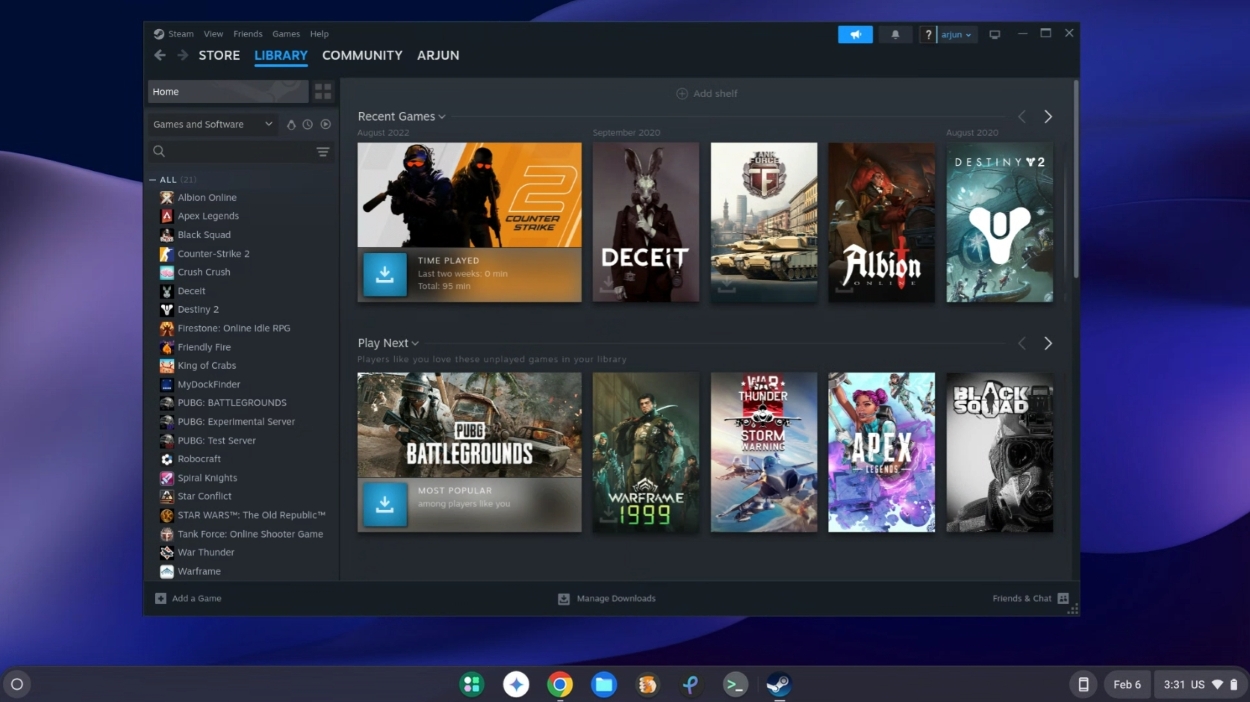Show ready-to-play games only icon
1250x702 pixels.
click(x=325, y=124)
